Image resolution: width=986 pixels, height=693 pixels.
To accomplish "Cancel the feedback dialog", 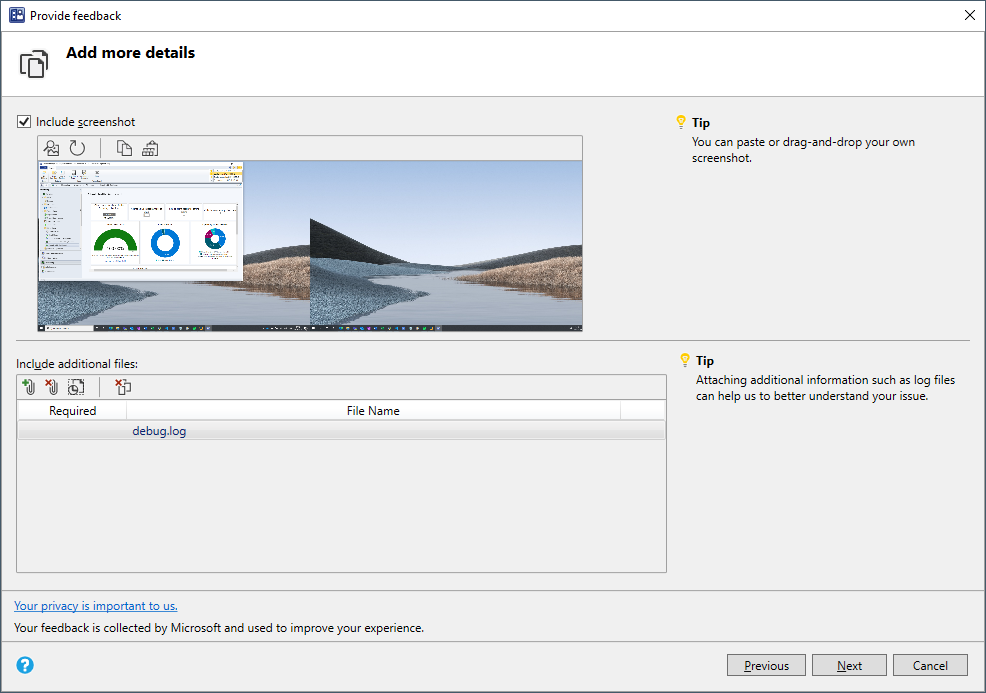I will tap(930, 665).
